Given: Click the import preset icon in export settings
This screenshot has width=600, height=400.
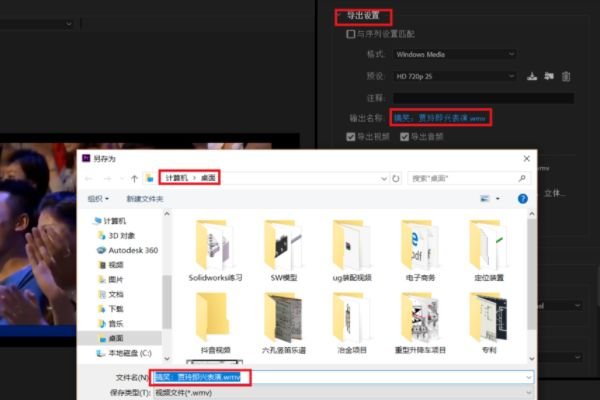Looking at the screenshot, I should 549,76.
